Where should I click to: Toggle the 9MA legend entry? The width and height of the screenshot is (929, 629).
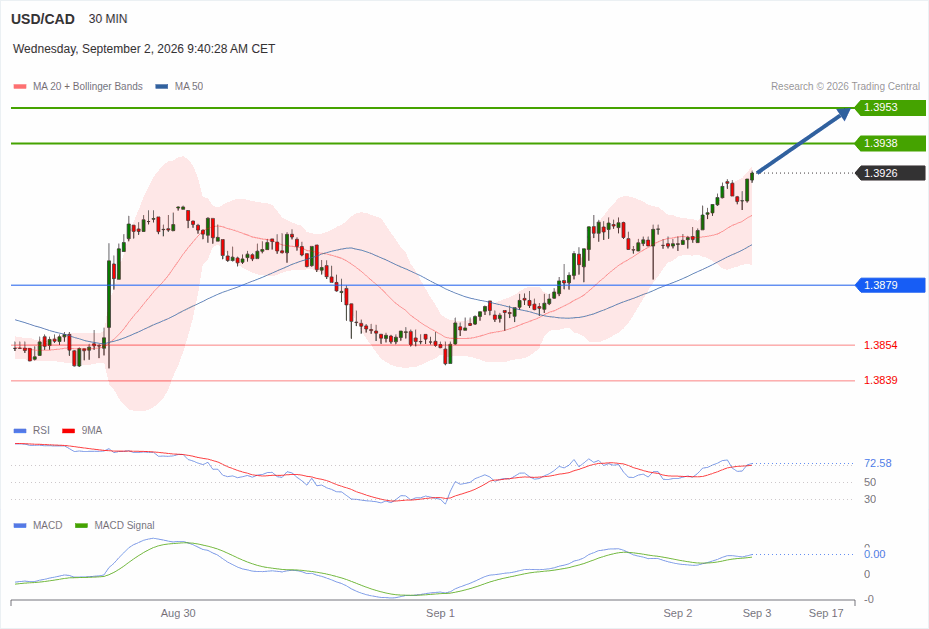pyautogui.click(x=82, y=431)
